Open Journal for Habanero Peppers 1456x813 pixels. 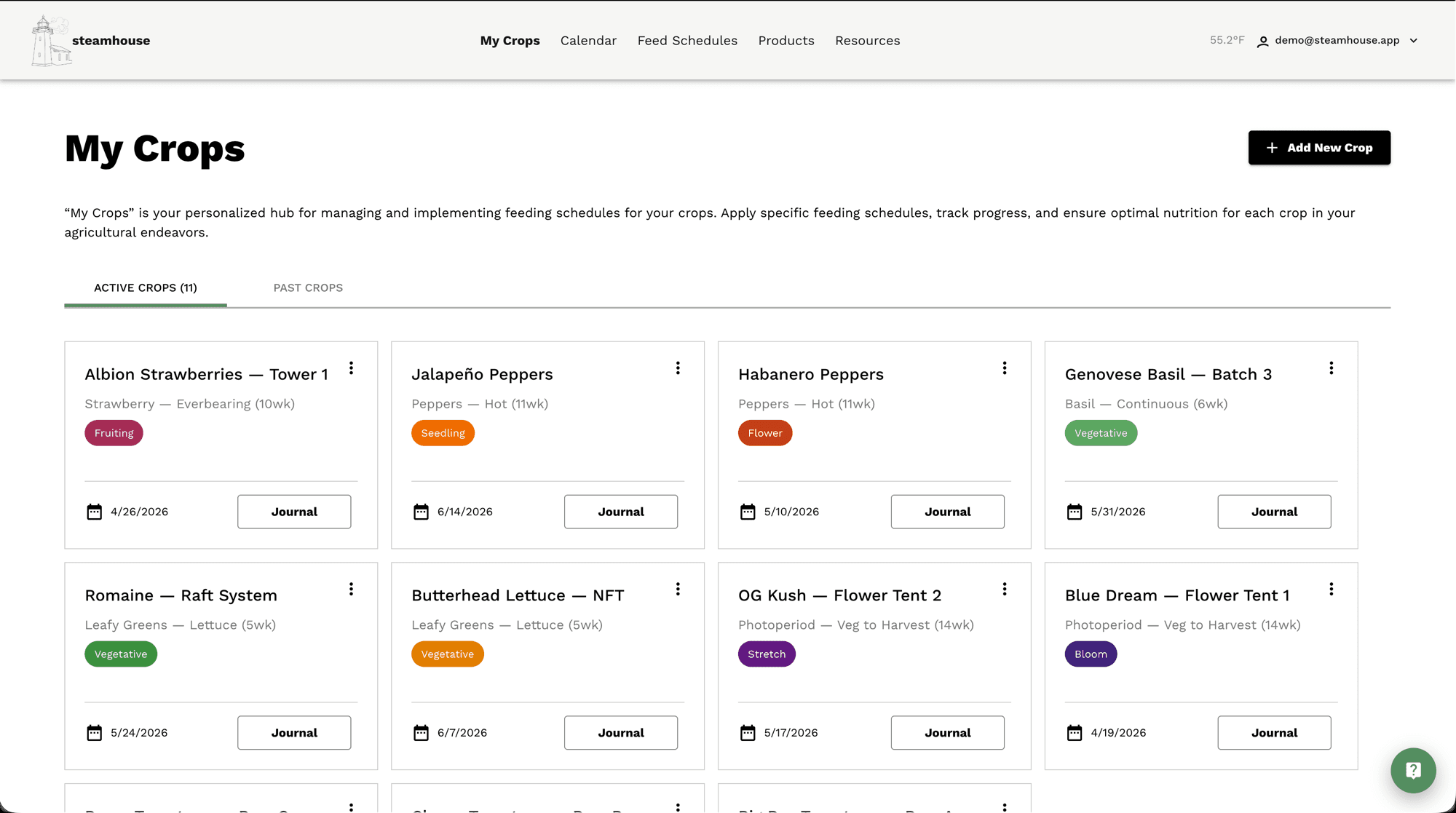tap(948, 512)
